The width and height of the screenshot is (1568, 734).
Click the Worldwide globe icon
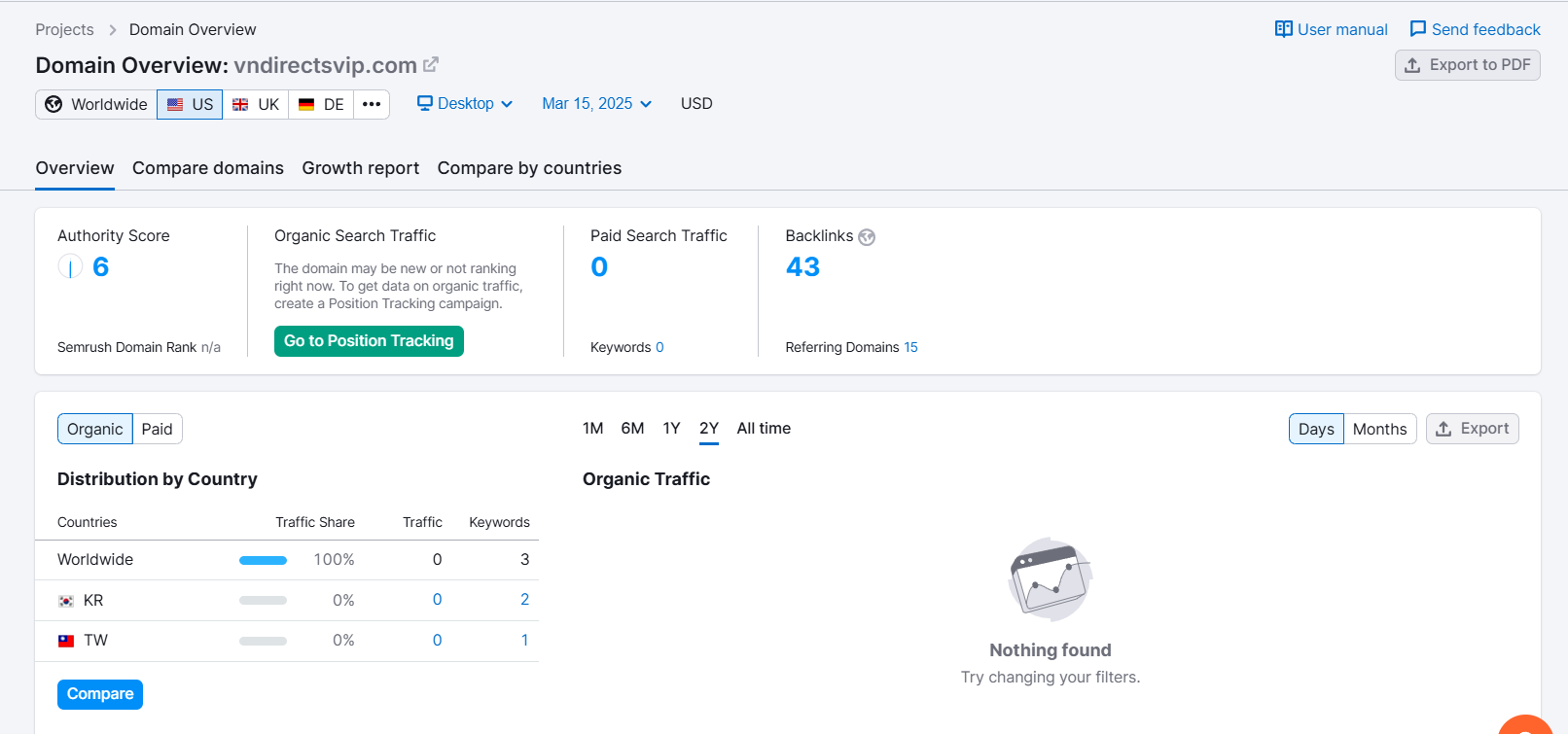tap(54, 104)
